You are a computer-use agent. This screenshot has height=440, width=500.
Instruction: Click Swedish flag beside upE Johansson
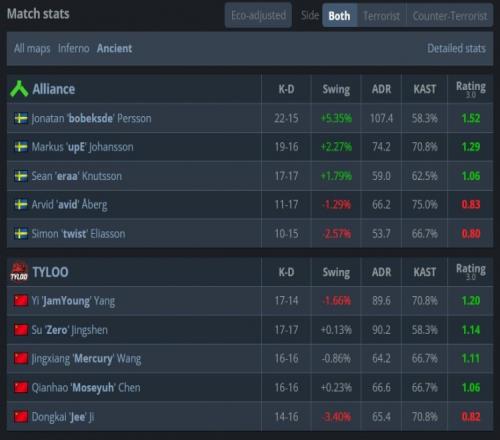21,147
